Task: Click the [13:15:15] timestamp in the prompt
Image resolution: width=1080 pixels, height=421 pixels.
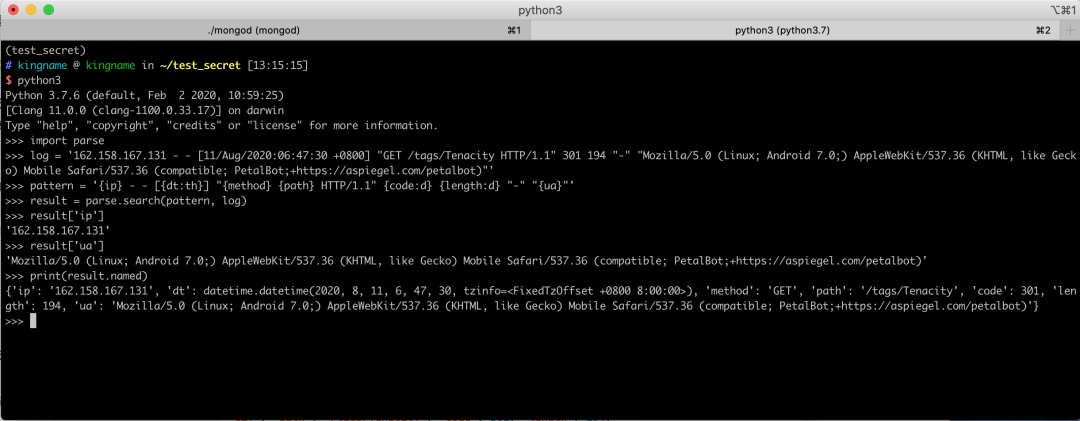Action: click(x=277, y=65)
